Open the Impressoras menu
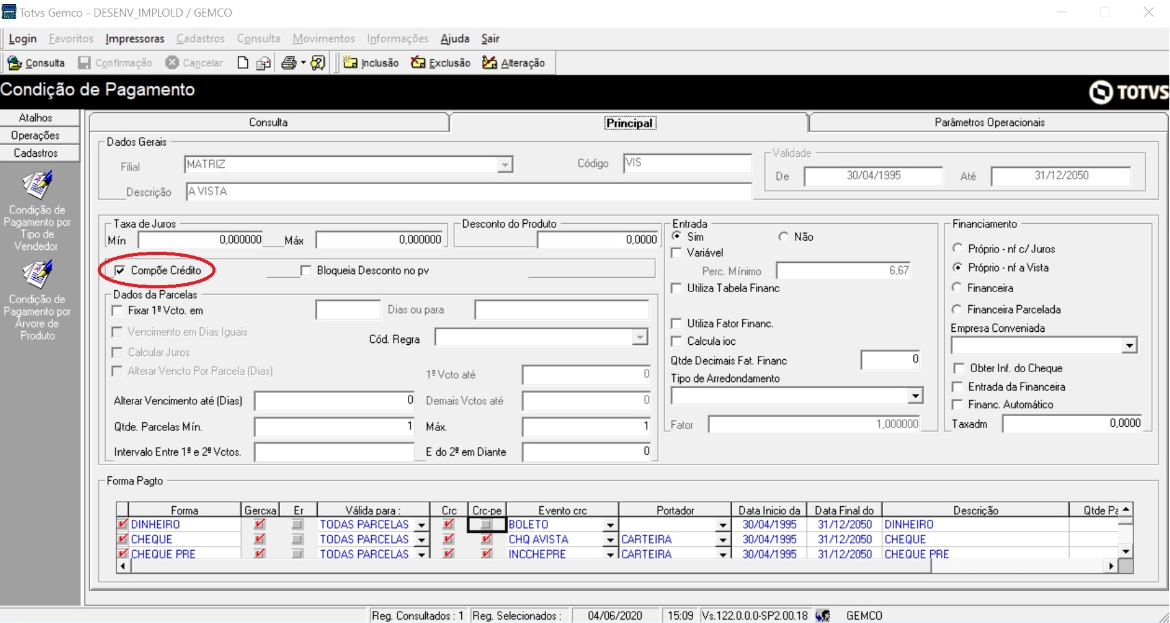1170x623 pixels. click(135, 39)
